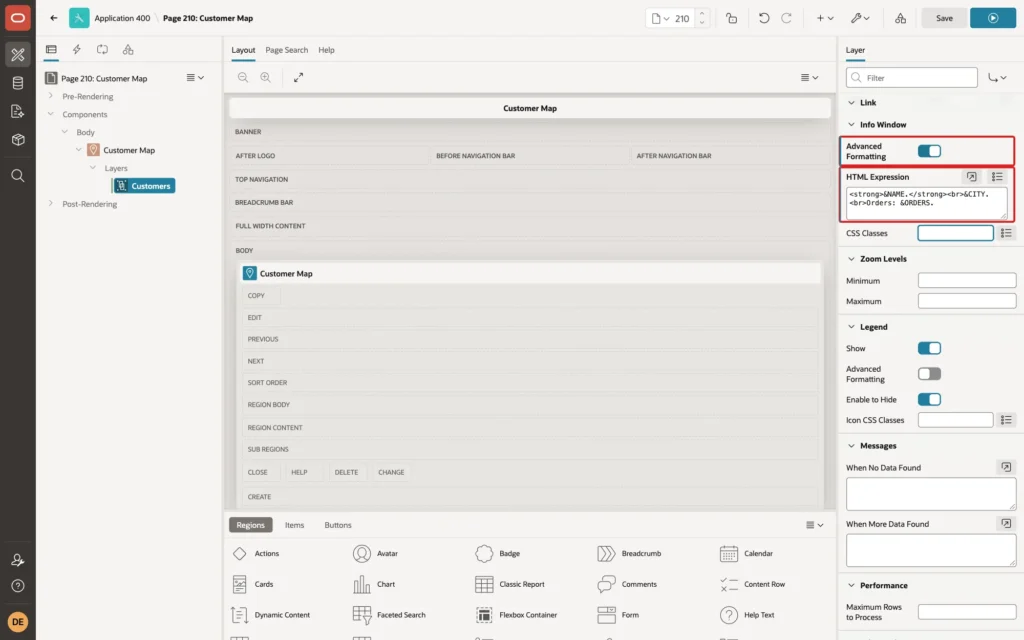Open HTML Expression code editor icon
1024x640 pixels.
click(x=971, y=177)
